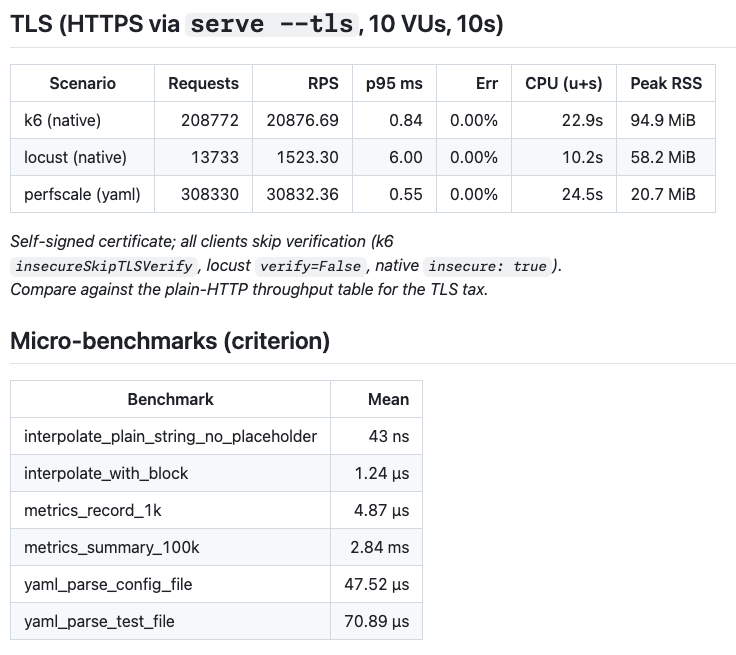Click the Scenario column header
The height and width of the screenshot is (655, 736).
tap(83, 83)
